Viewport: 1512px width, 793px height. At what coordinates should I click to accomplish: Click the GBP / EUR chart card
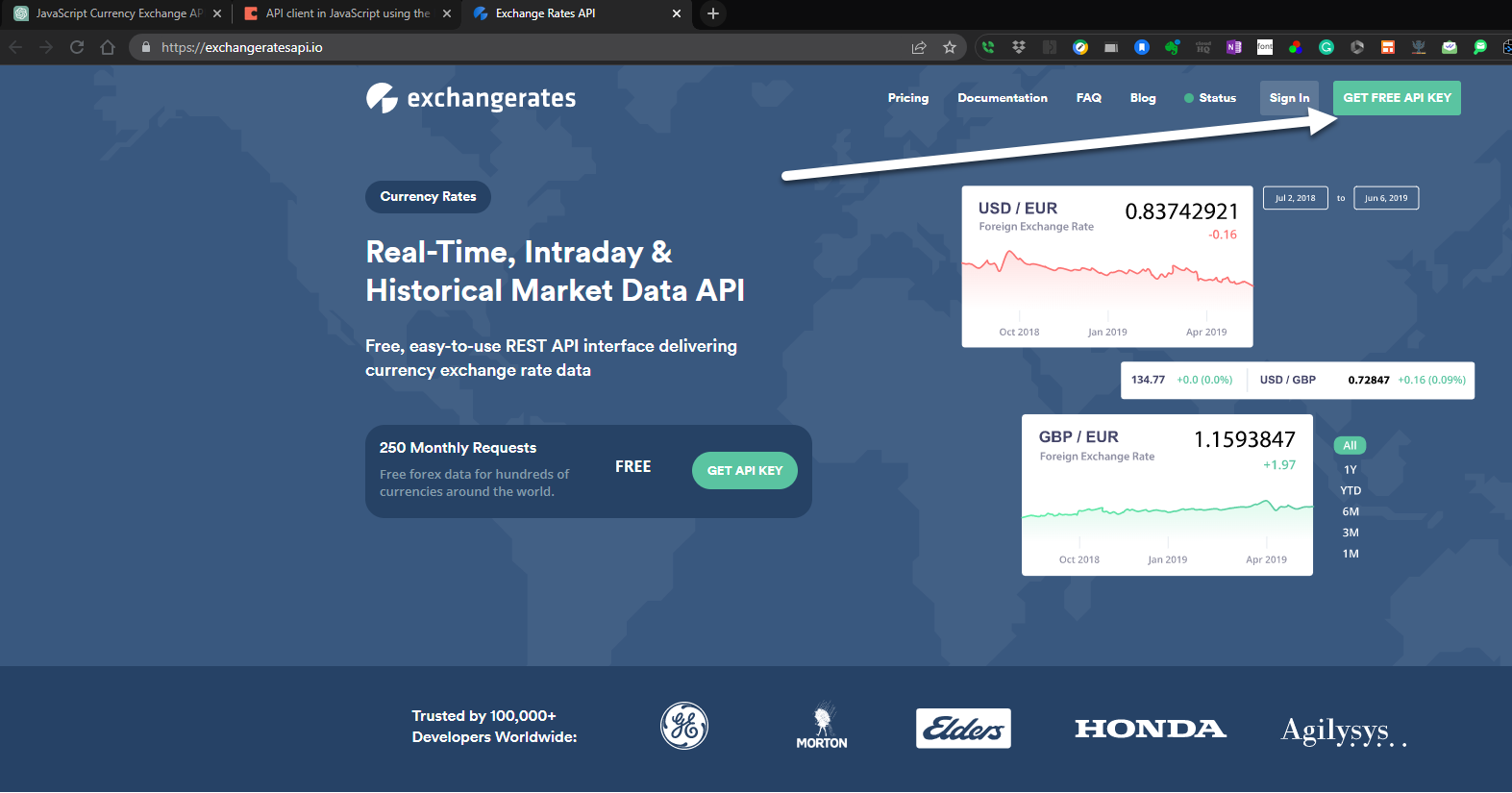point(1167,496)
